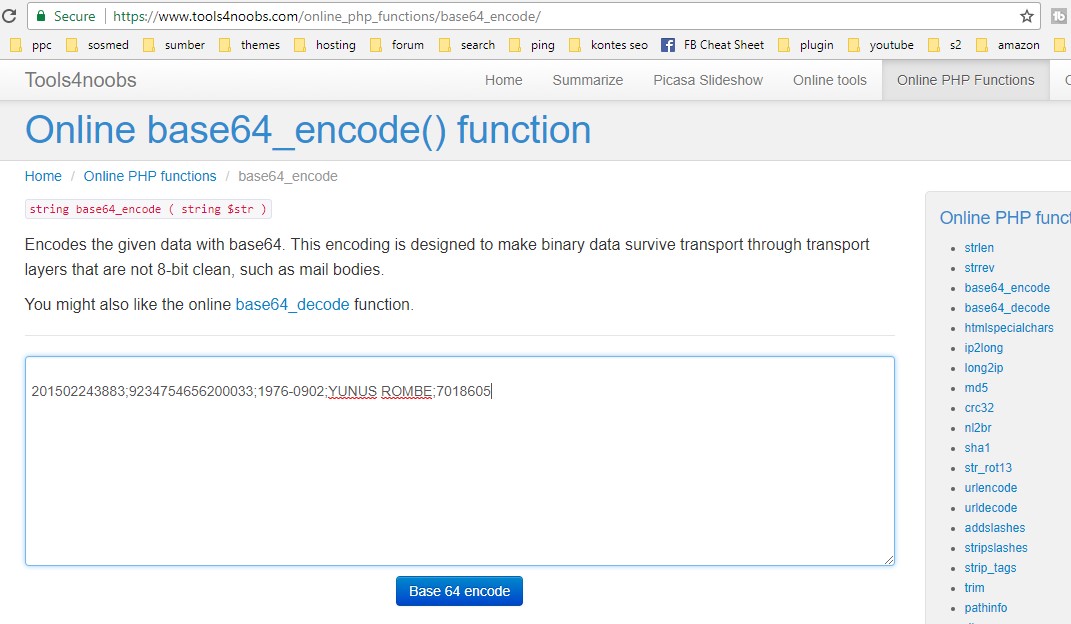Open strlen in the sidebar list
Image resolution: width=1071 pixels, height=624 pixels.
(979, 248)
